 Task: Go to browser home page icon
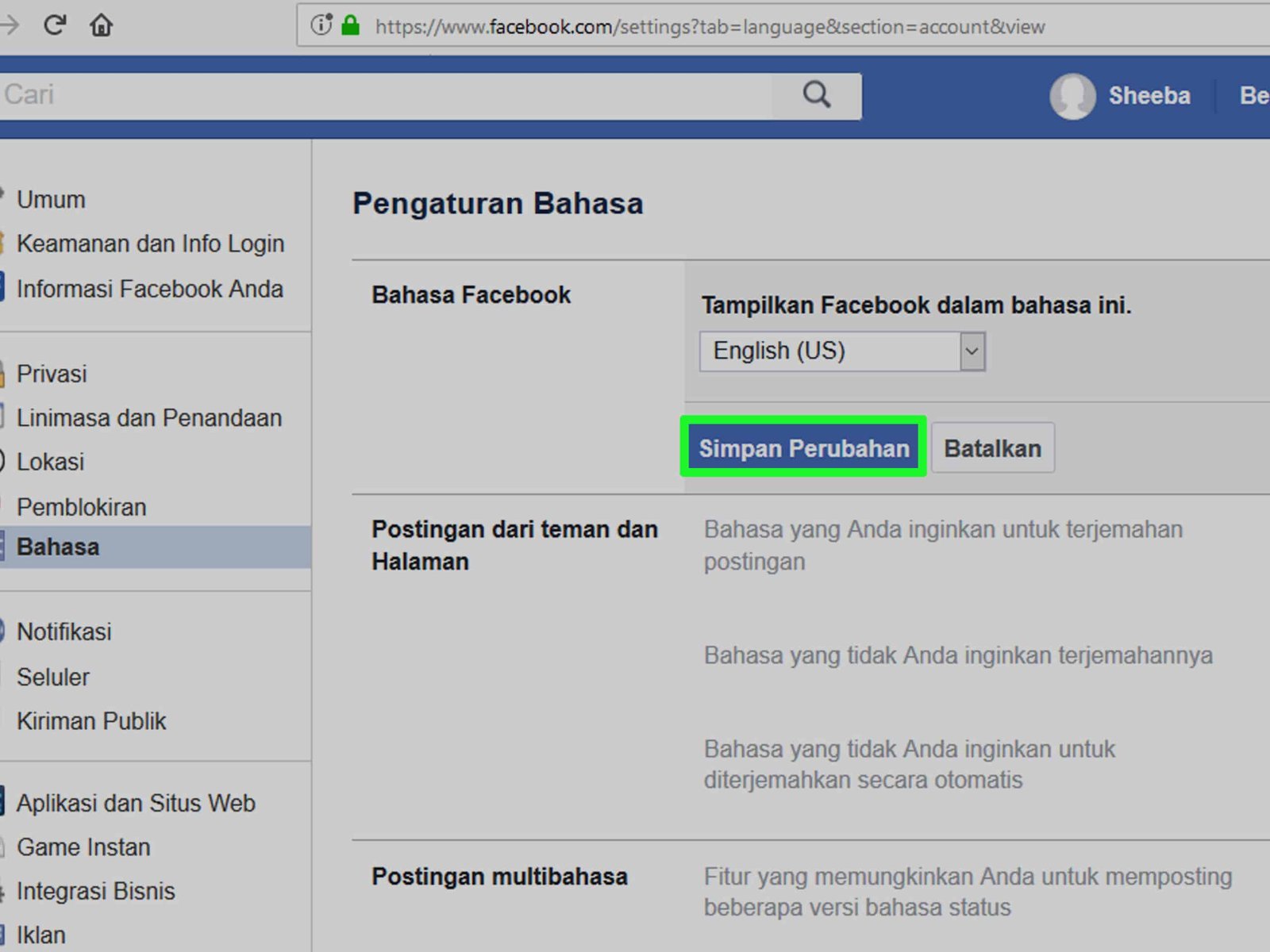tap(101, 25)
